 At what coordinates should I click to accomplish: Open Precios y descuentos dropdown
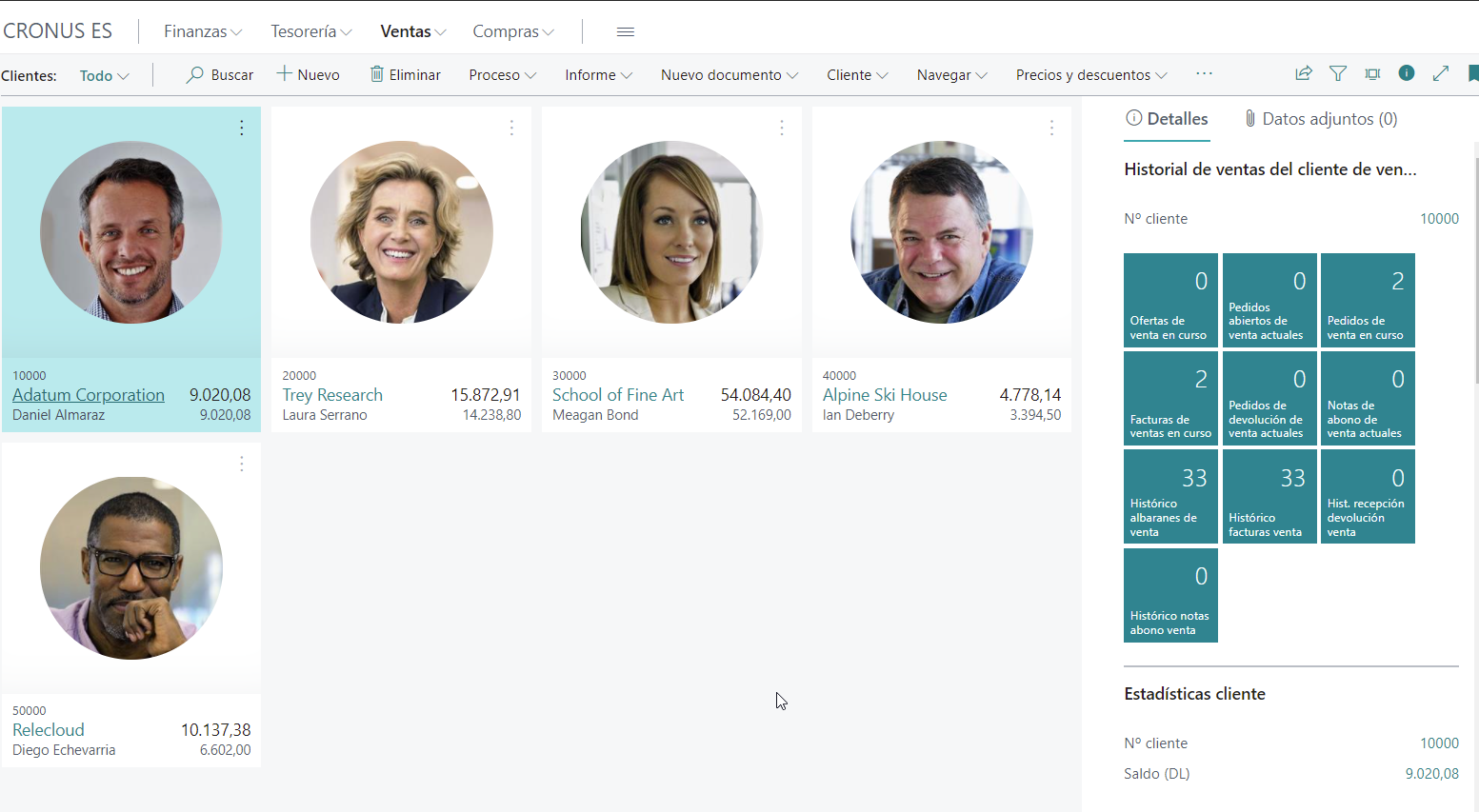point(1092,74)
